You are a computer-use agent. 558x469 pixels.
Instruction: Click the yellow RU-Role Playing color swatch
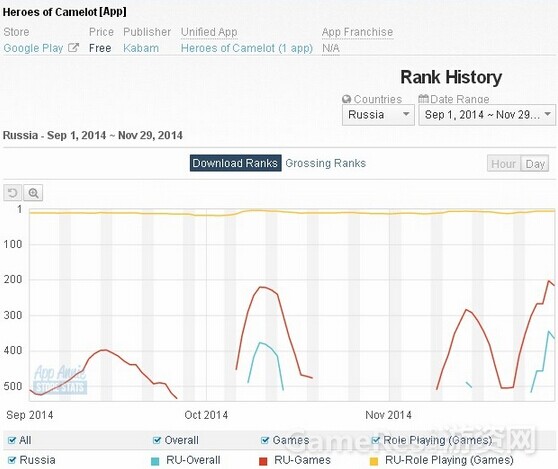(x=374, y=461)
